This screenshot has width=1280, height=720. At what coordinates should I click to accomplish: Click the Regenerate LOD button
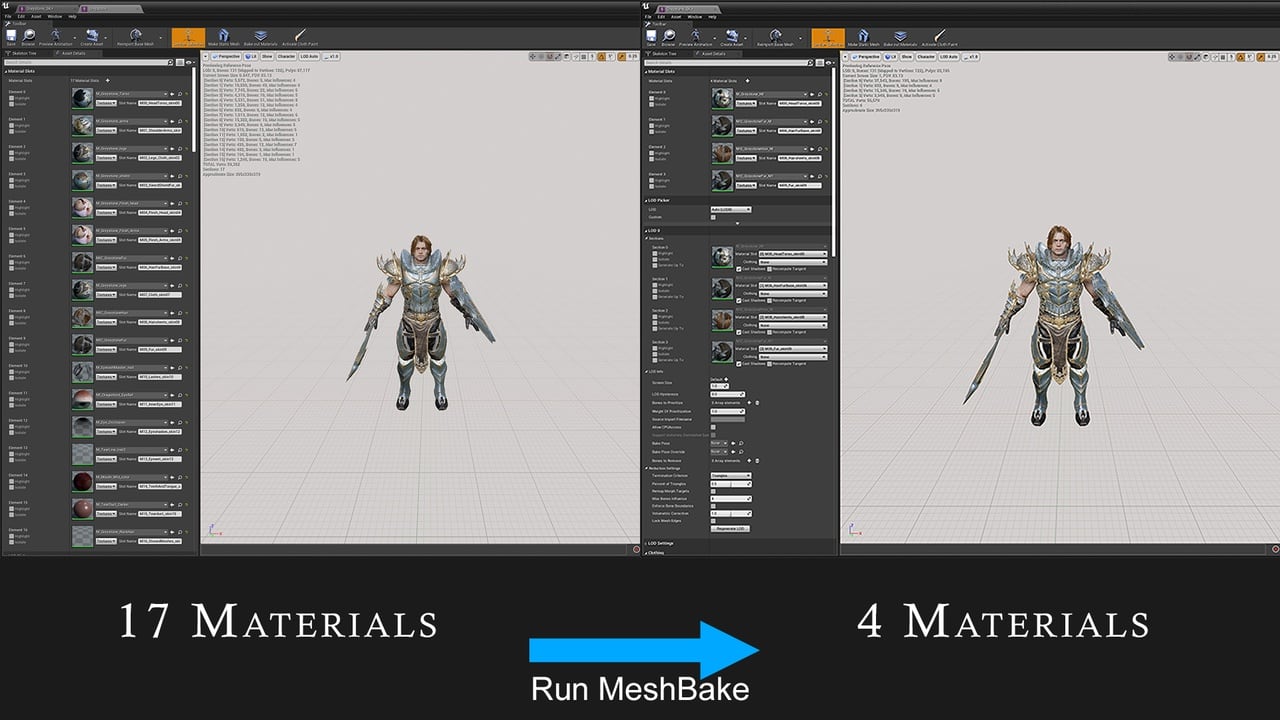coord(731,528)
